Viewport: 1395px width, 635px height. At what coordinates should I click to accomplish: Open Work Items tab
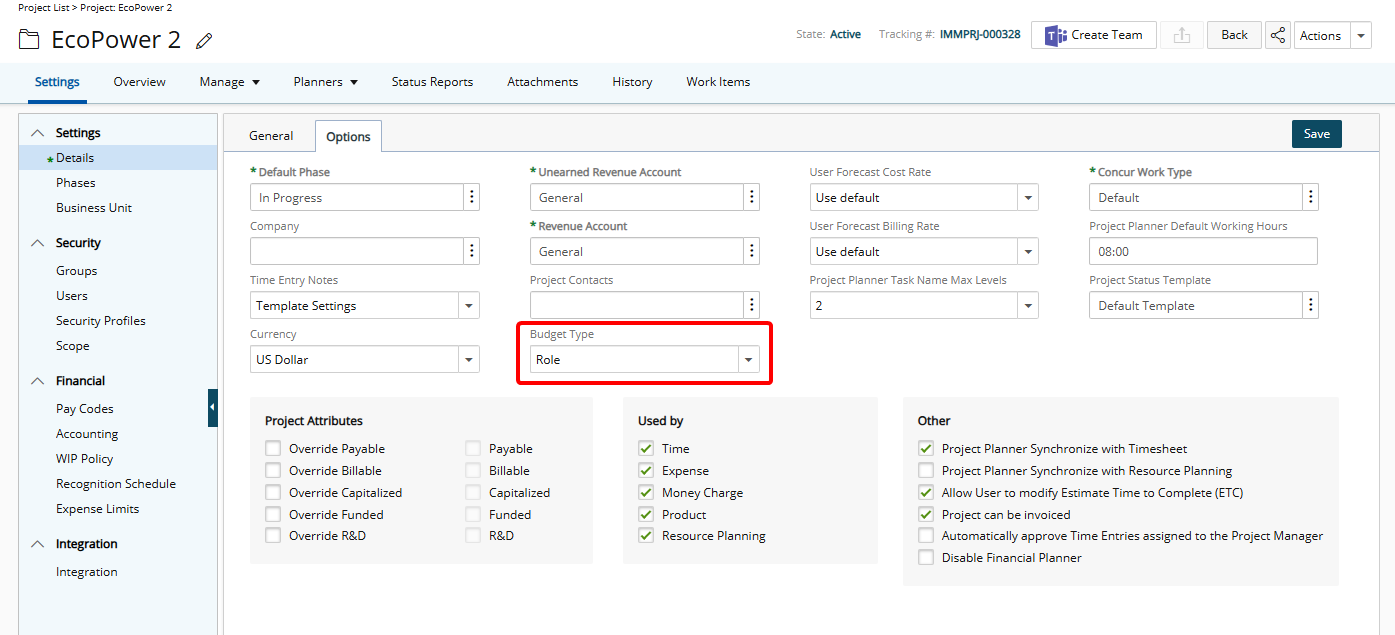718,82
